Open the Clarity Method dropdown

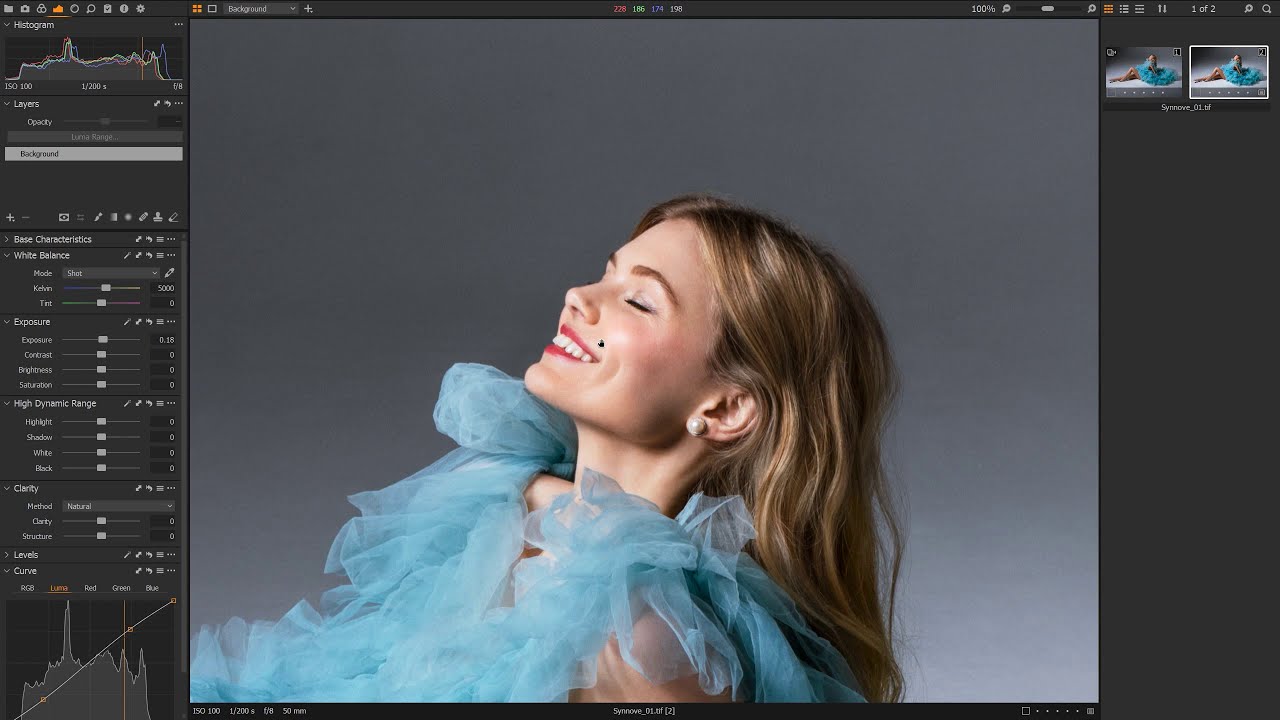coord(119,506)
